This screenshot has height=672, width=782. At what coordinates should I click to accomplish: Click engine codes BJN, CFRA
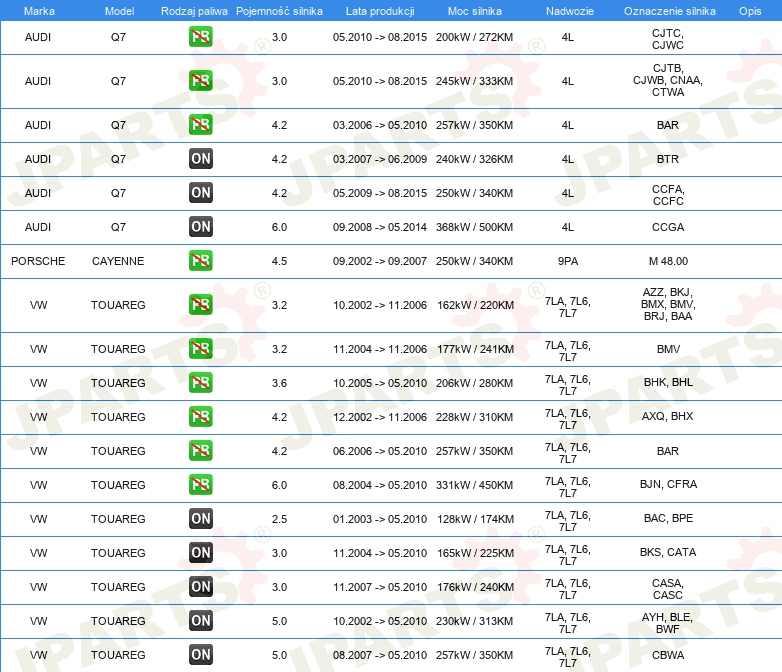point(668,484)
